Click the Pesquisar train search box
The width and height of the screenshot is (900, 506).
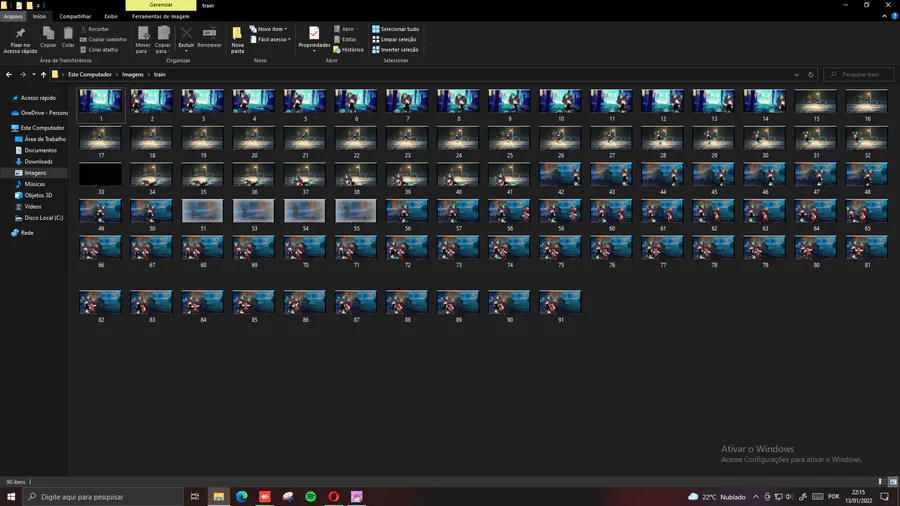coord(859,74)
